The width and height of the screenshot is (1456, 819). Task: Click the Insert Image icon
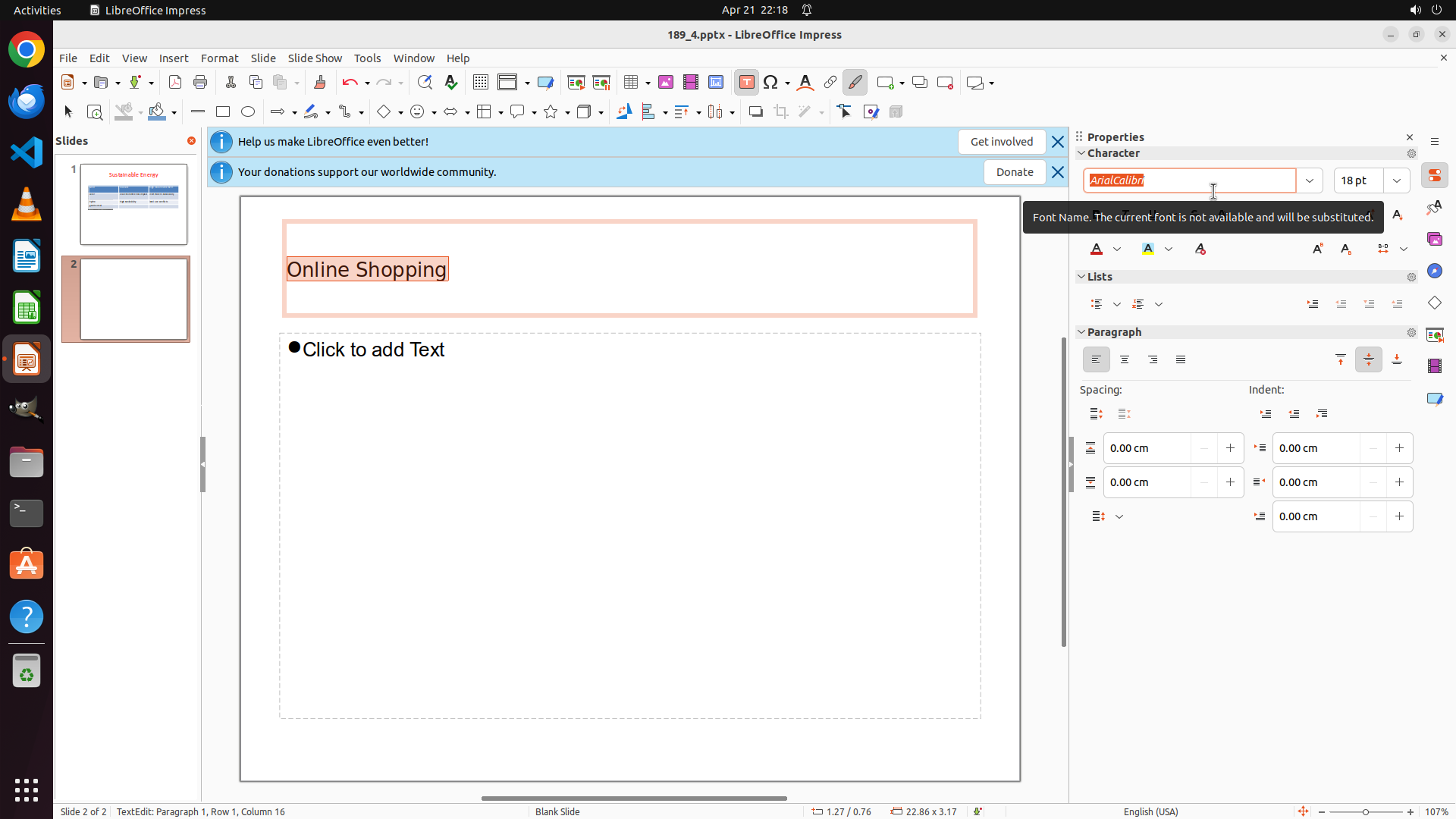click(x=666, y=83)
